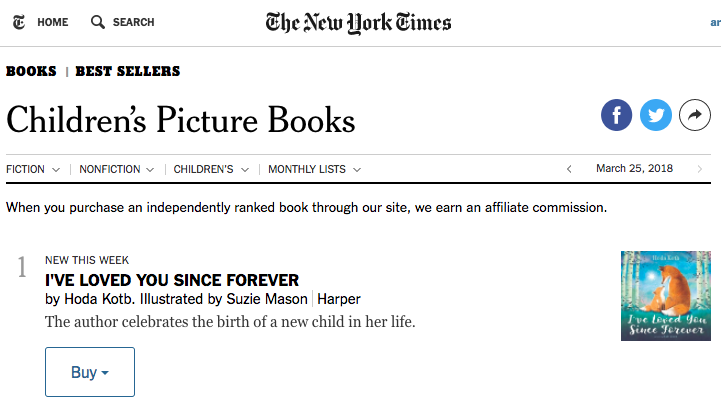This screenshot has height=414, width=721.
Task: Open the Buy dropdown button
Action: 90,372
